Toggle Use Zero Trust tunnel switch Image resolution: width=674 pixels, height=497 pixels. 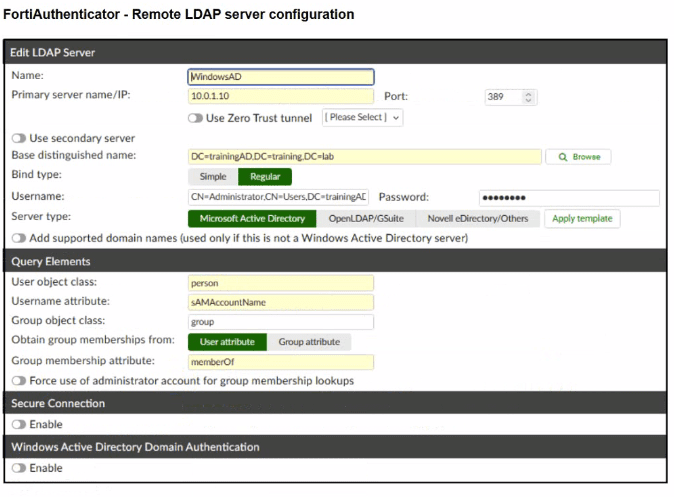(196, 118)
